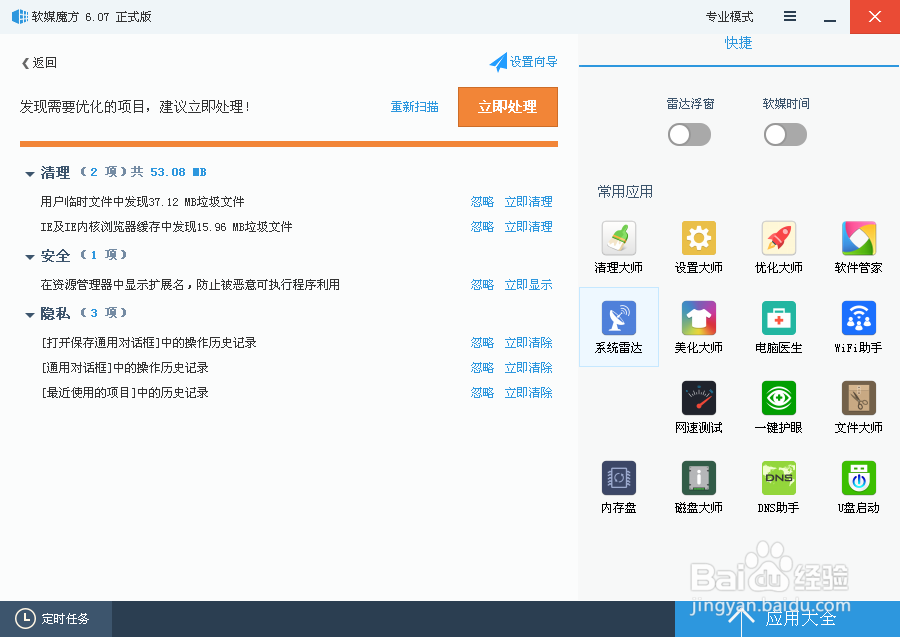900x637 pixels.
Task: Close the 软媒魔方 window
Action: click(875, 17)
